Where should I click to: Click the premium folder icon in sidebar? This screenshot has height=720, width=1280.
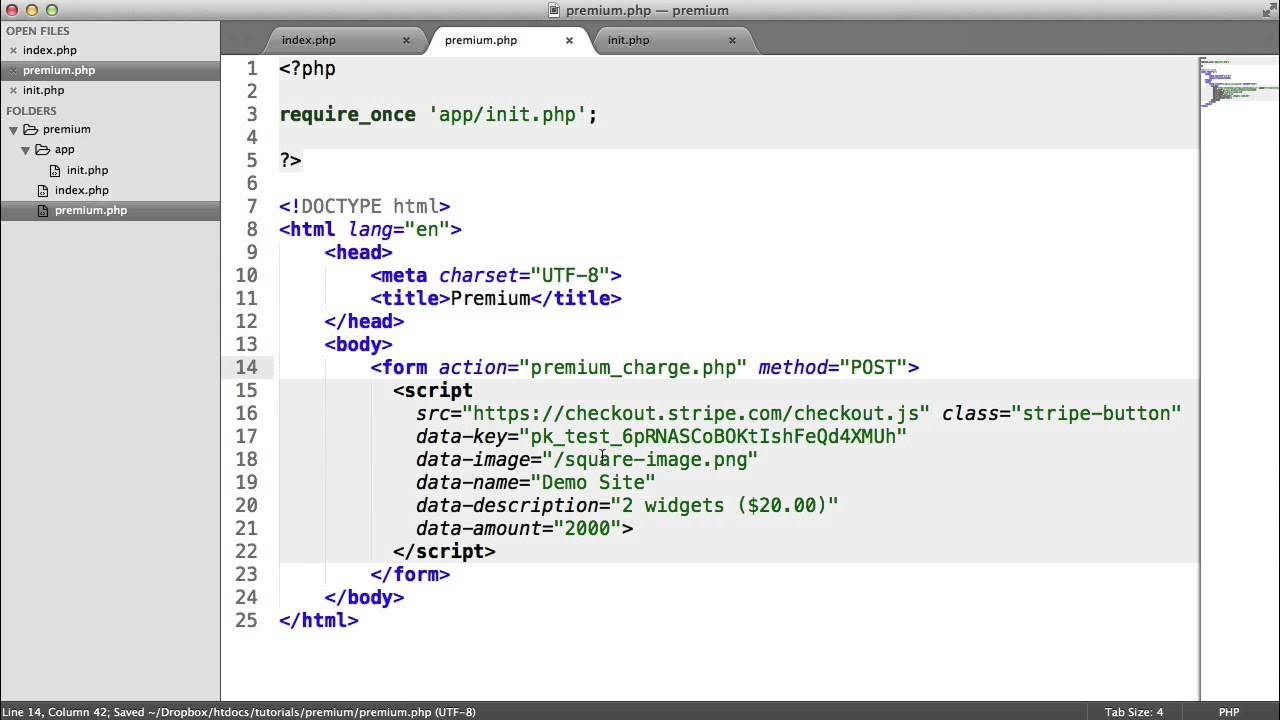tap(30, 129)
